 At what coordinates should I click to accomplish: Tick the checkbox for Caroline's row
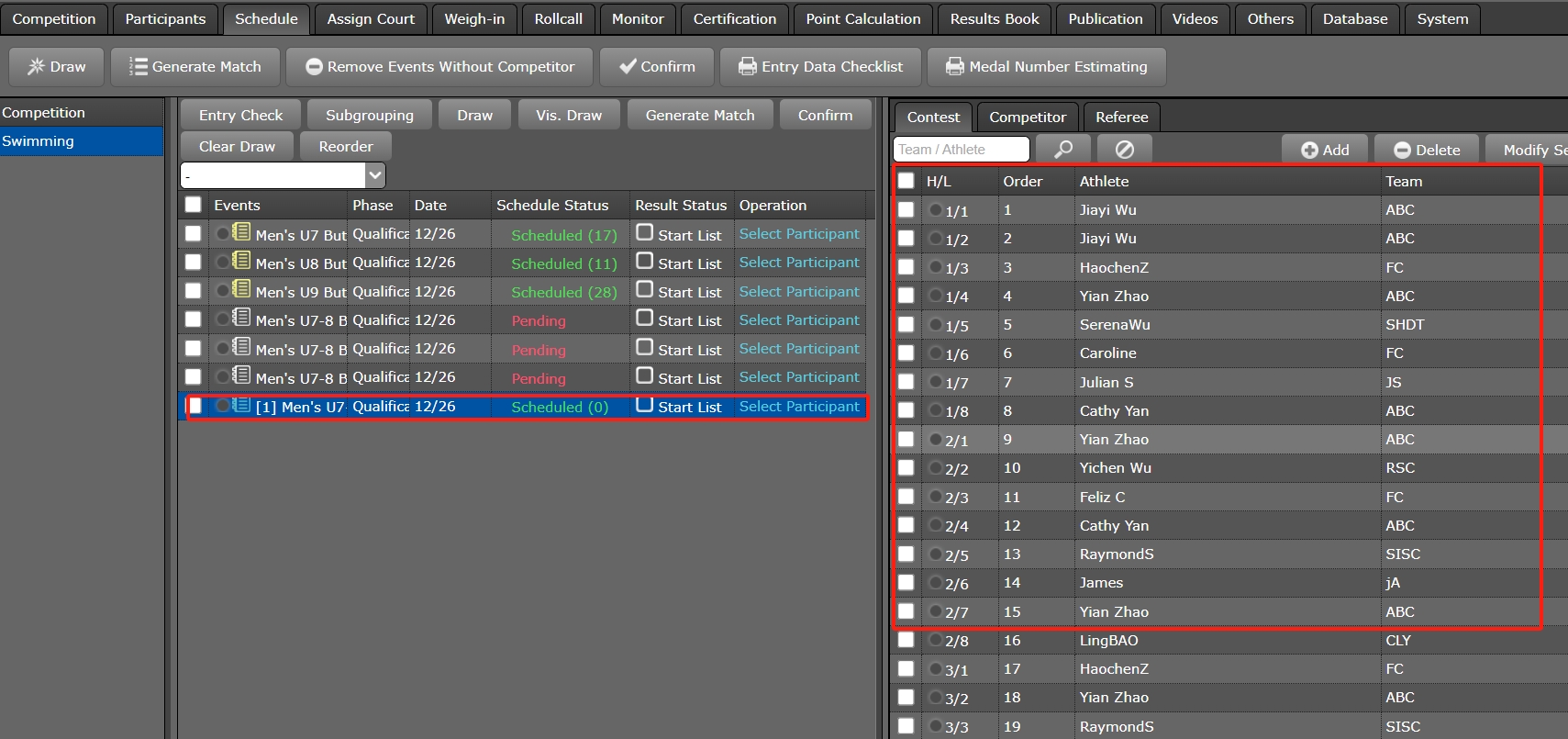point(906,353)
